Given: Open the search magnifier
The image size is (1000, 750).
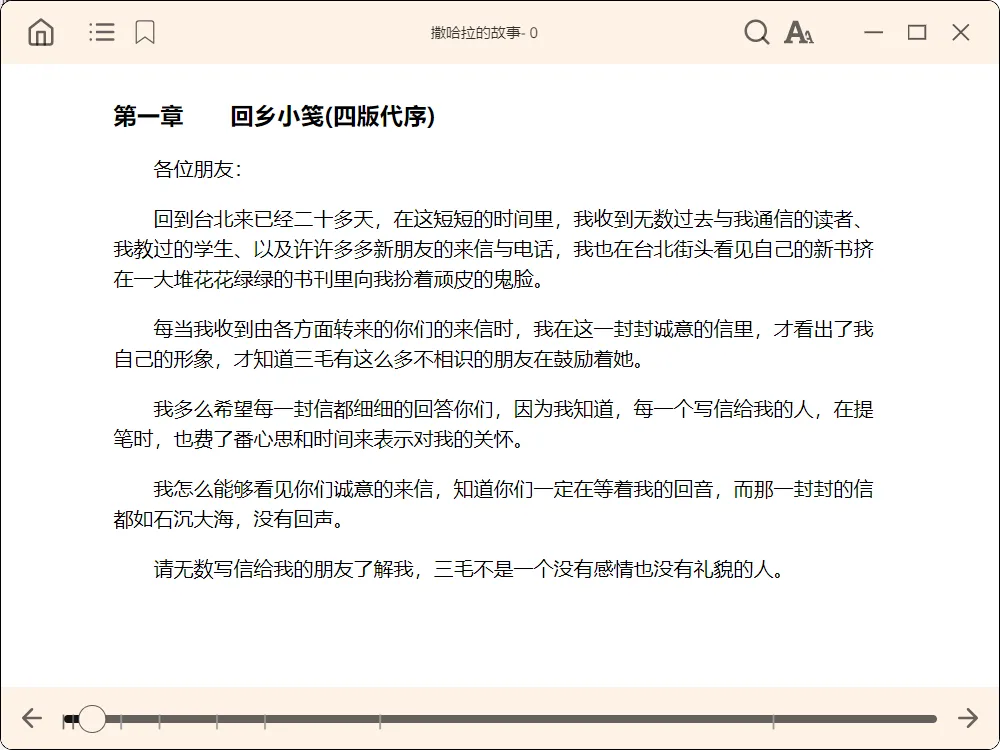Looking at the screenshot, I should coord(757,32).
